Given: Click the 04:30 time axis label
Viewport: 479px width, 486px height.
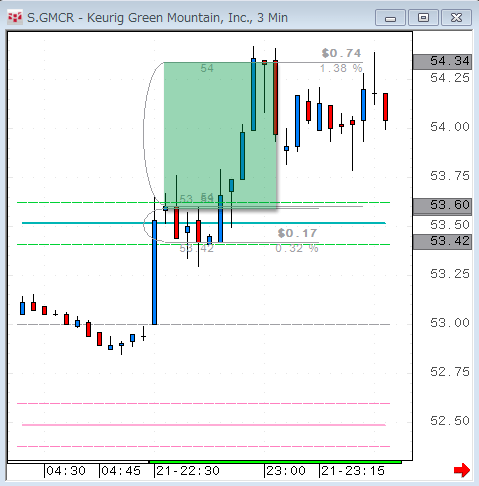Looking at the screenshot, I should point(66,471).
